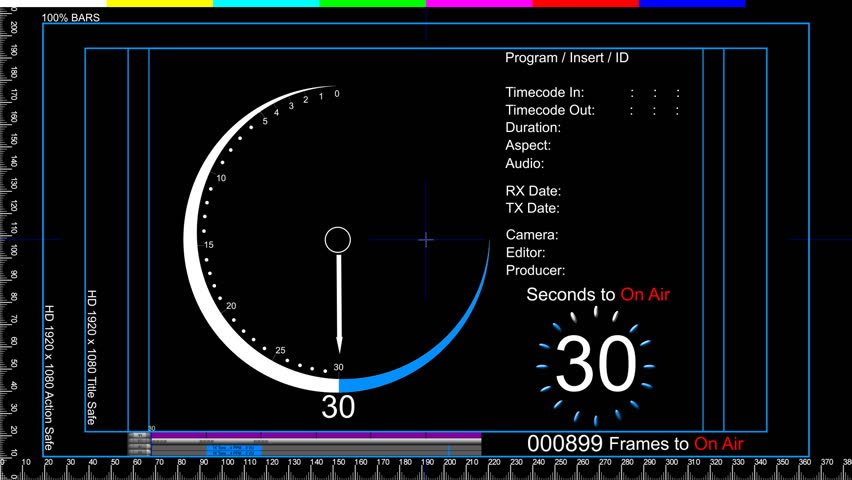Viewport: 852px width, 480px height.
Task: Click the 'Seconds to' text
Action: [x=571, y=294]
